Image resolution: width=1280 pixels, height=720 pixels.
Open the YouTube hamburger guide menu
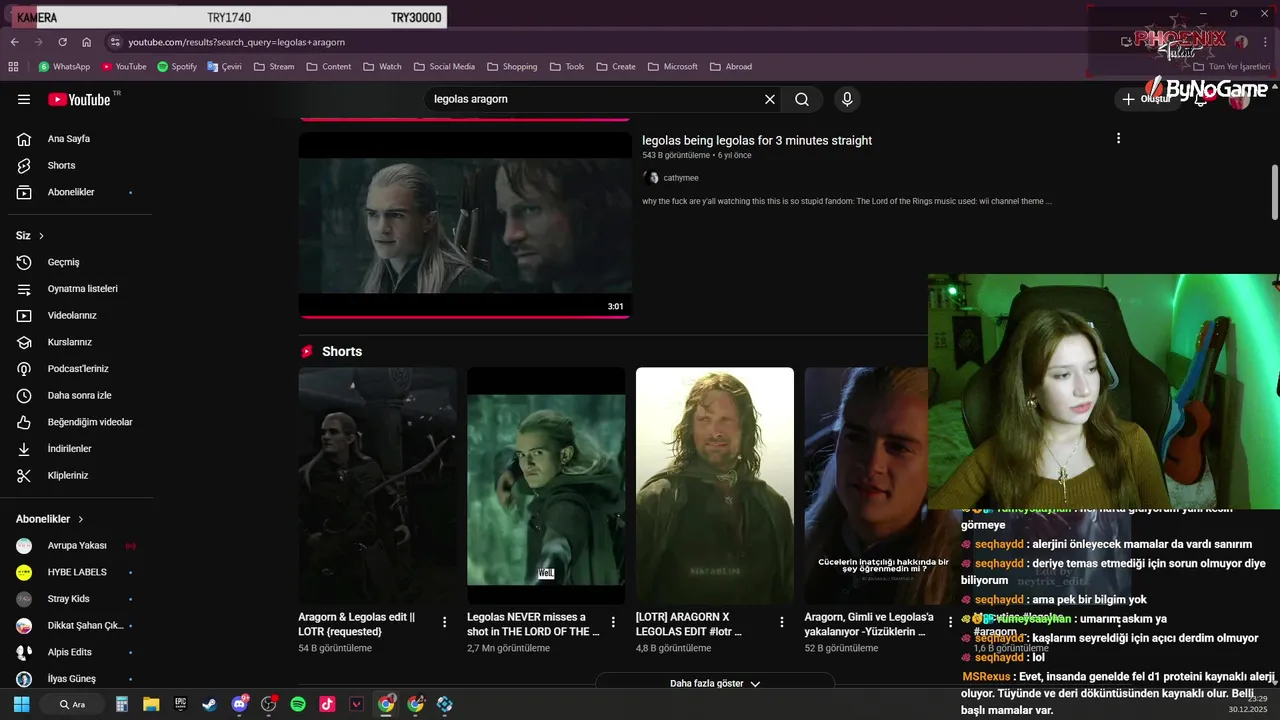[24, 99]
